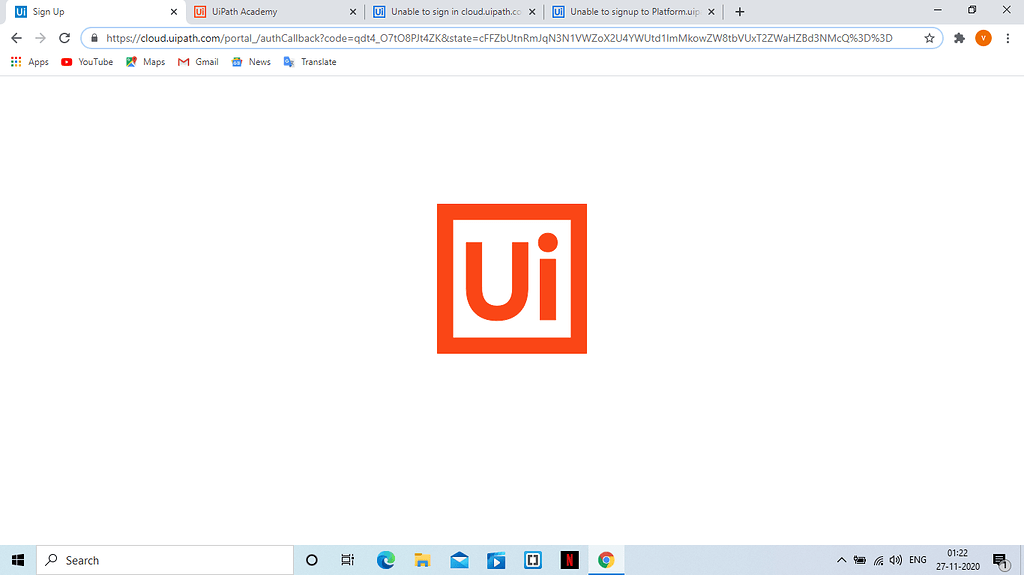Open the Chrome profile avatar
The height and width of the screenshot is (575, 1024).
tap(983, 38)
